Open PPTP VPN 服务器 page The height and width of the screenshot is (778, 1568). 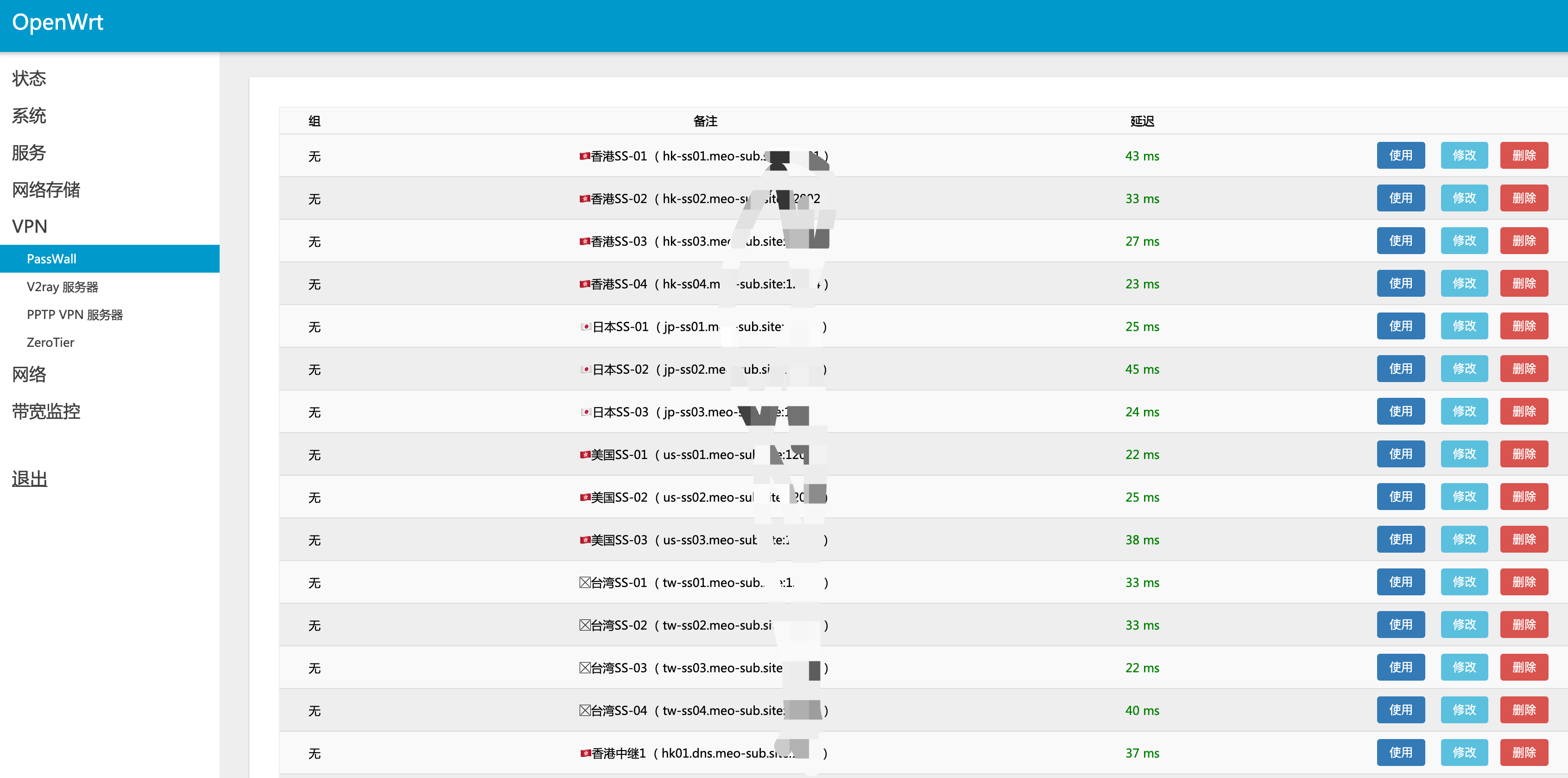(75, 314)
